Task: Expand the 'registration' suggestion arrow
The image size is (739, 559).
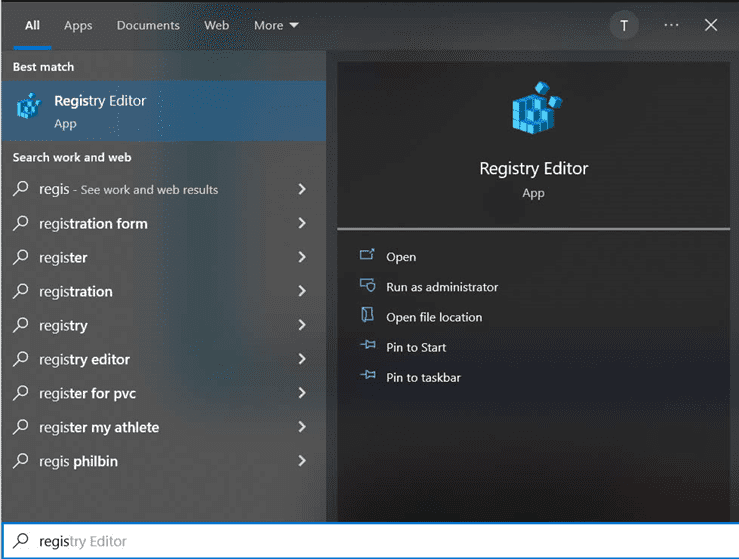Action: tap(302, 291)
